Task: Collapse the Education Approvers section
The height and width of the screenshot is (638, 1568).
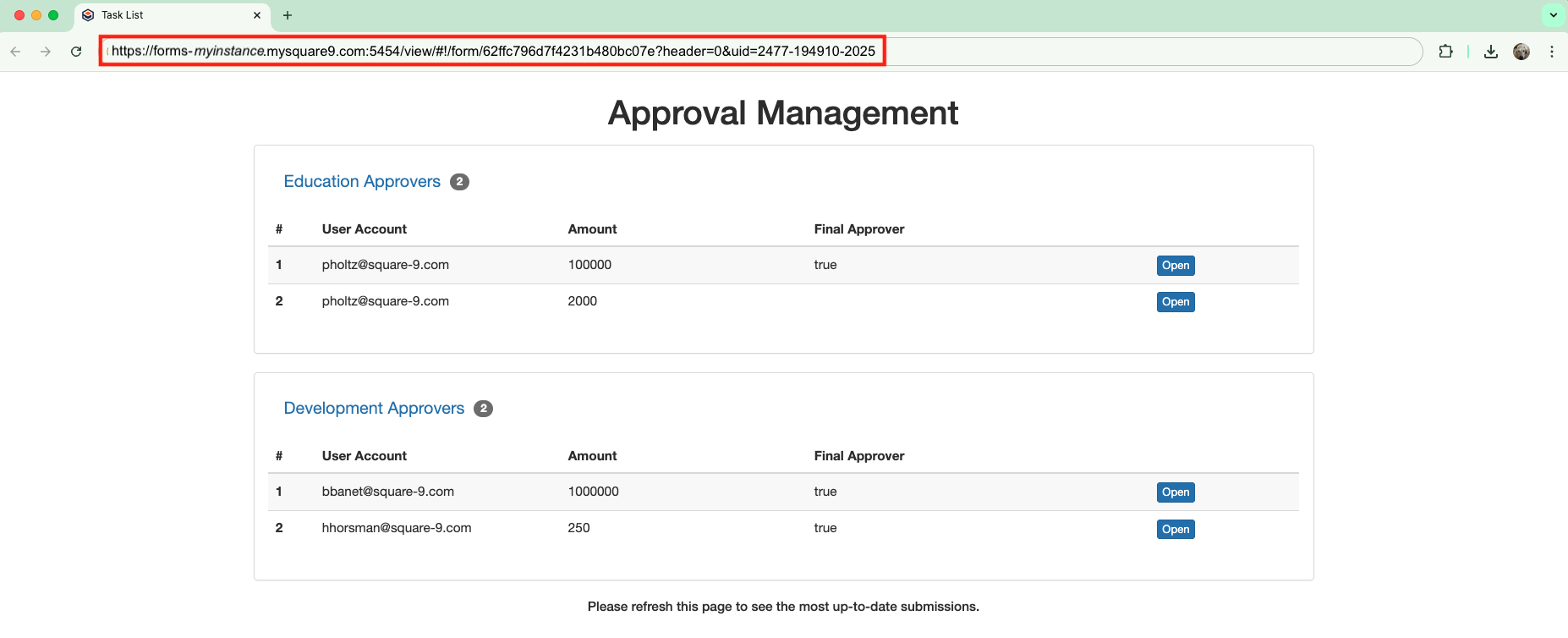Action: click(362, 182)
